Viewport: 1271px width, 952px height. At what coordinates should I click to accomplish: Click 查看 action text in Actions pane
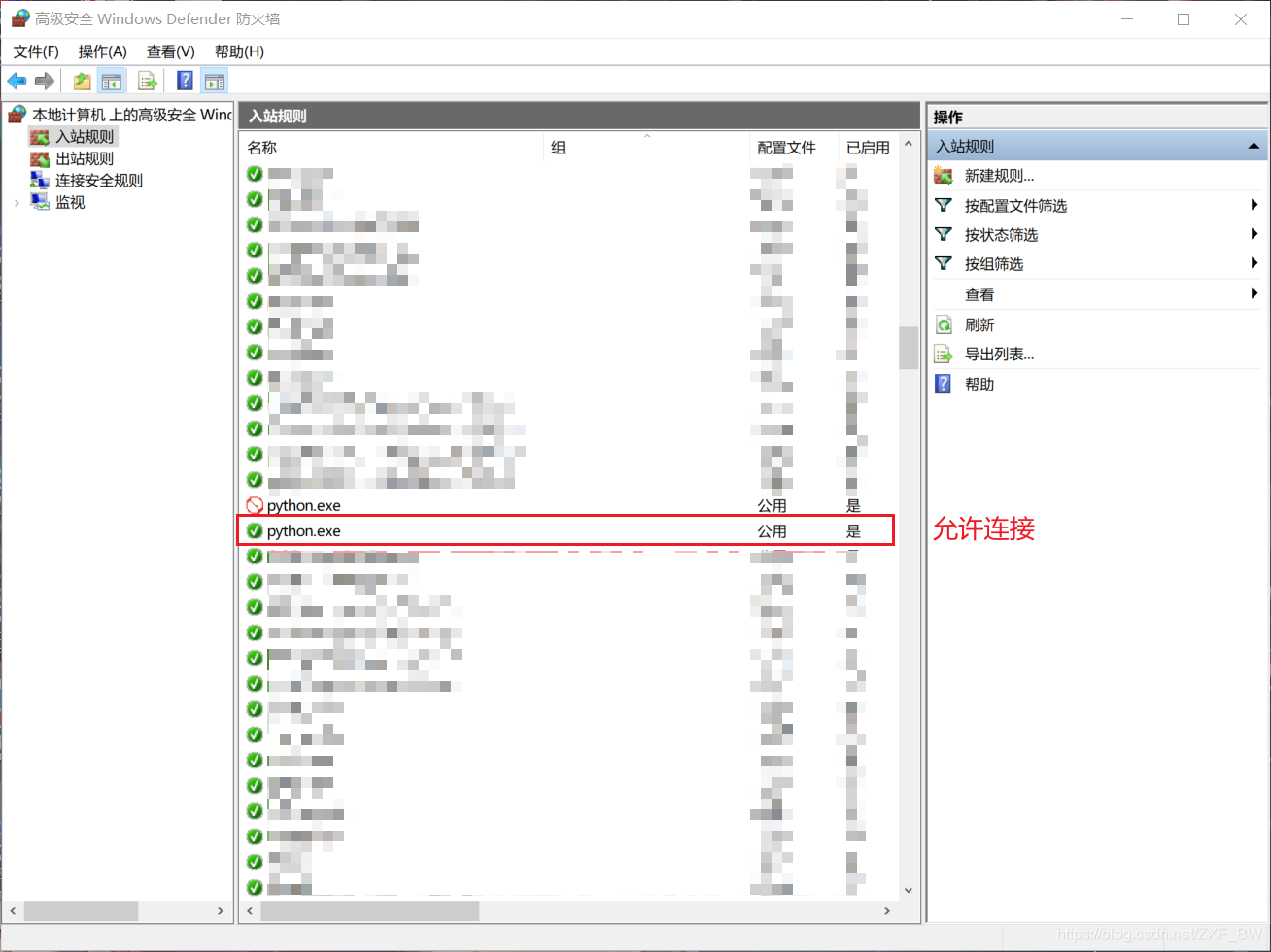979,293
